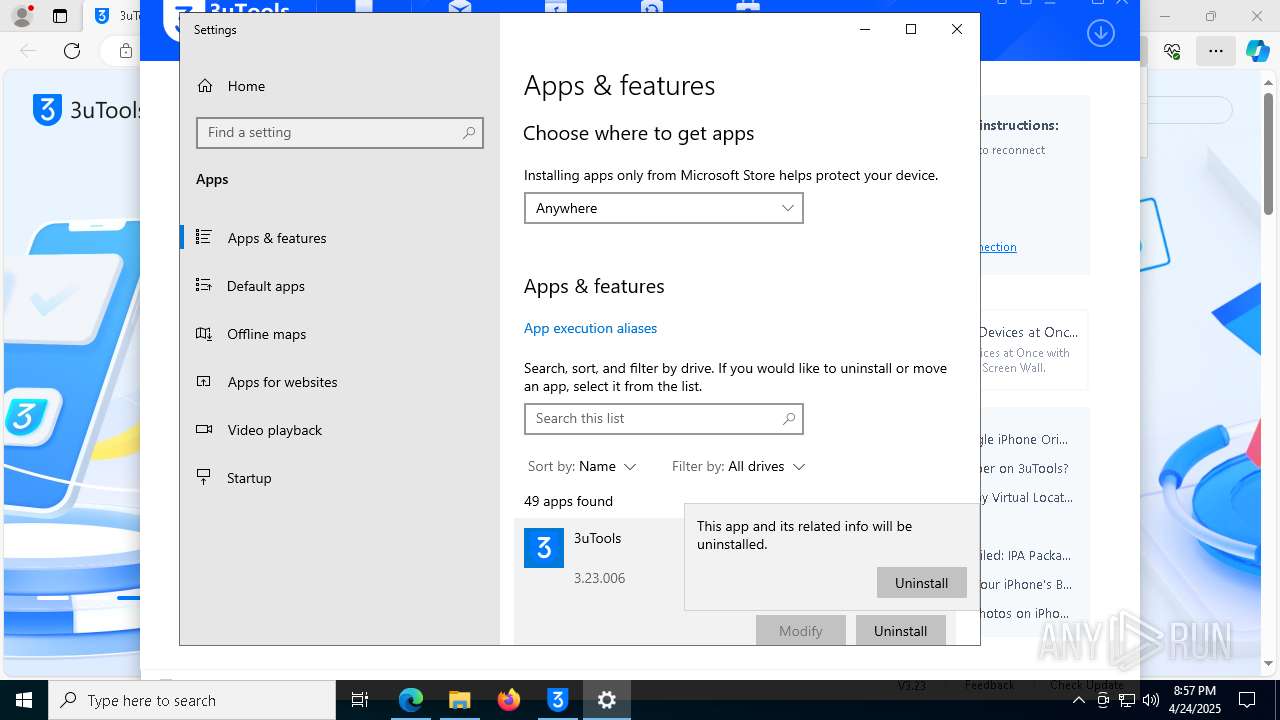Click the magnifier icon in Search this list
1280x720 pixels.
[x=789, y=418]
